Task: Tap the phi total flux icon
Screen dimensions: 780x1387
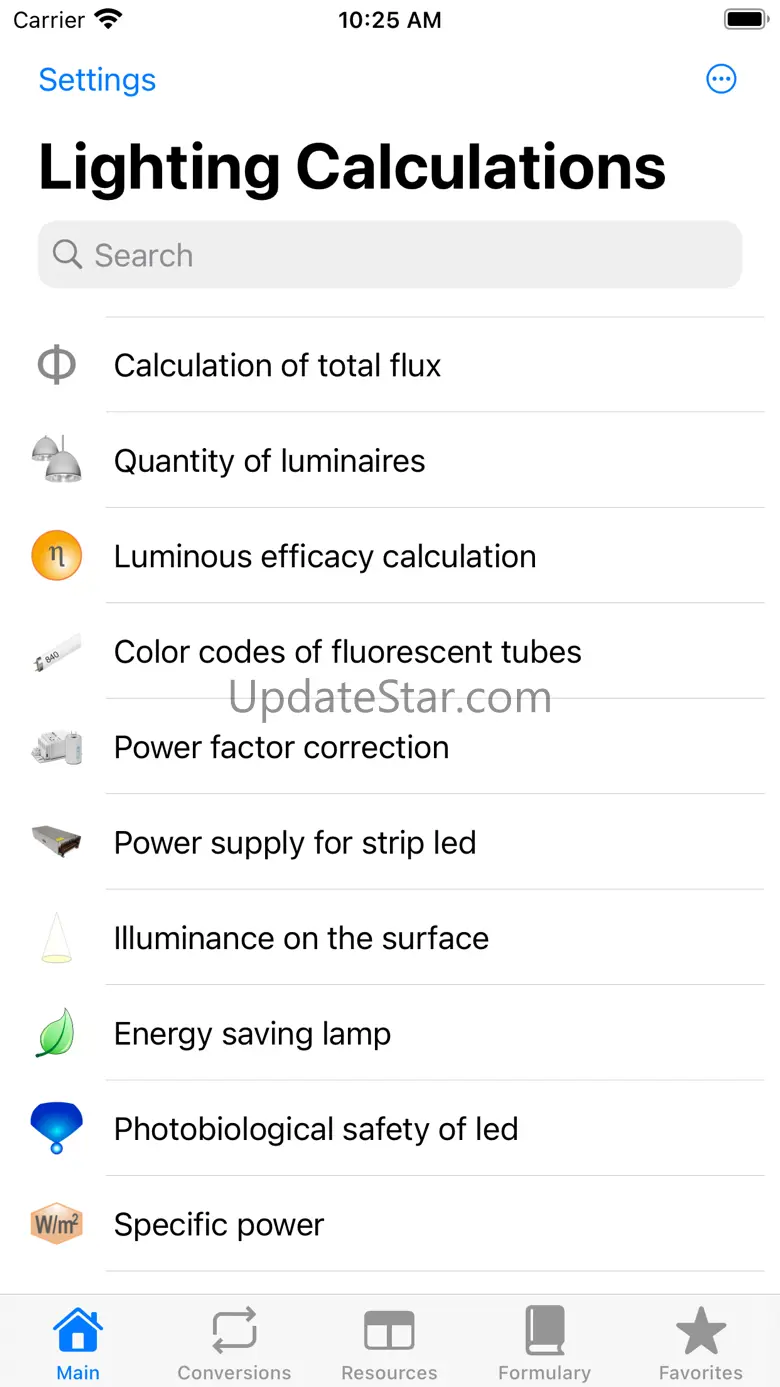Action: 56,365
